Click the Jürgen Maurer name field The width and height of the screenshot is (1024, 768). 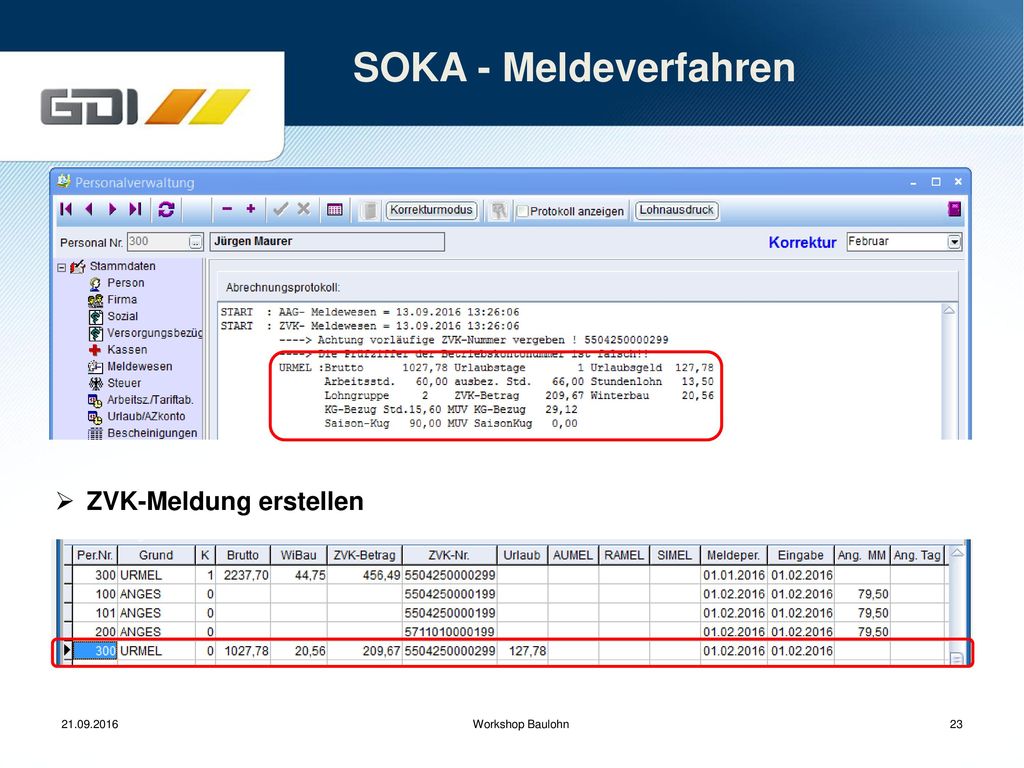(327, 242)
